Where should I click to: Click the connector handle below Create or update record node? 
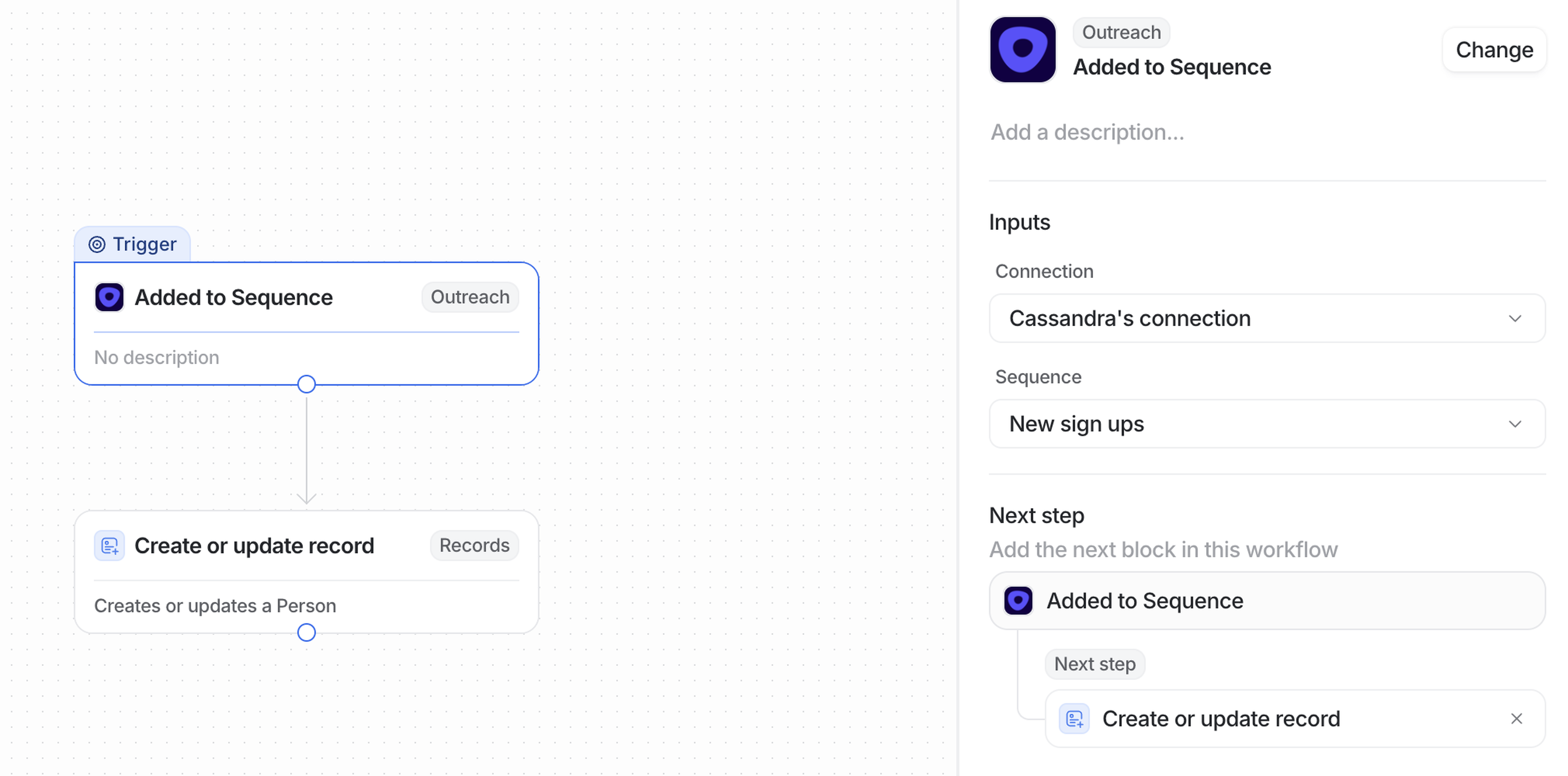pyautogui.click(x=306, y=632)
